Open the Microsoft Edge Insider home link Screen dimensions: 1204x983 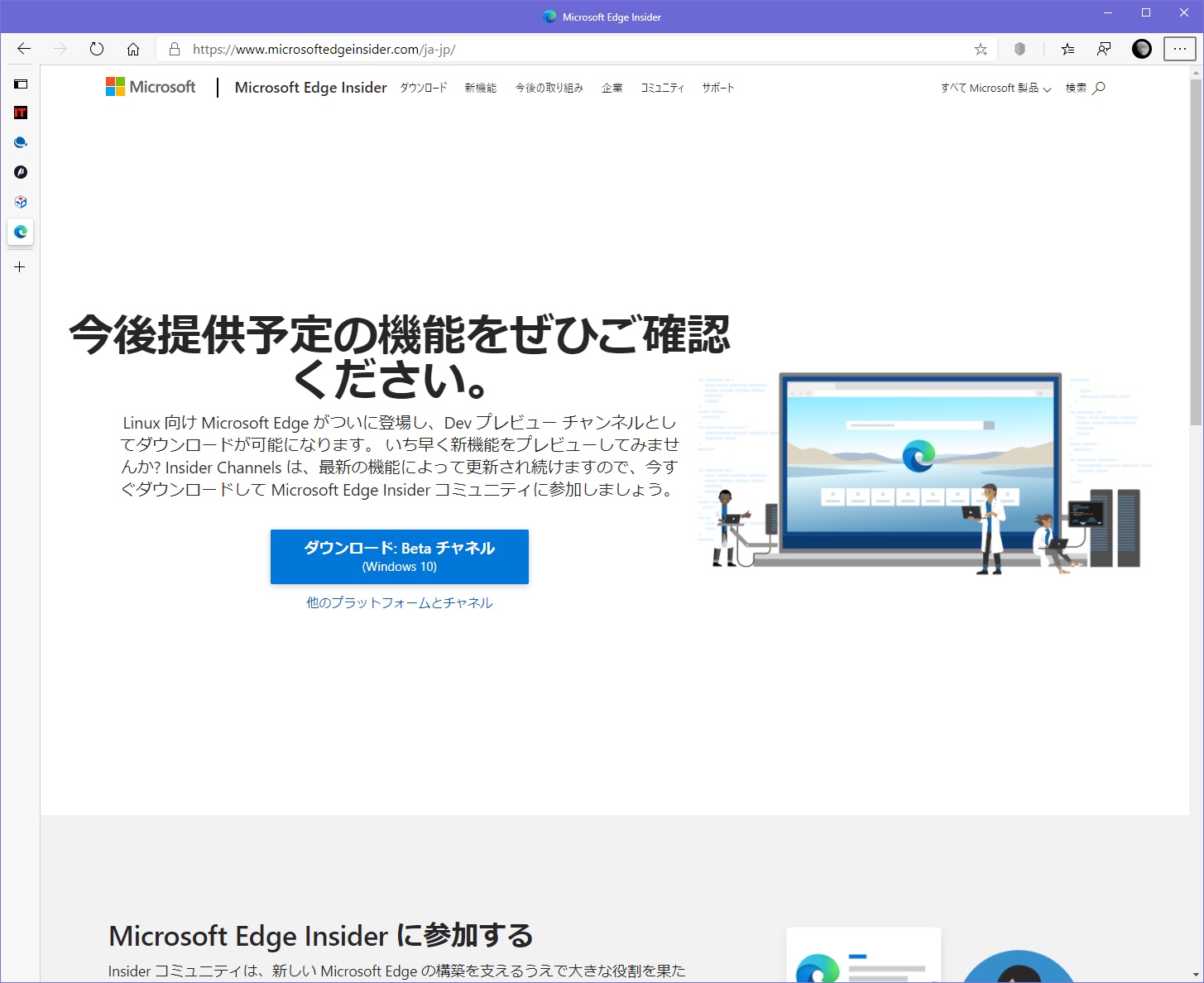310,88
